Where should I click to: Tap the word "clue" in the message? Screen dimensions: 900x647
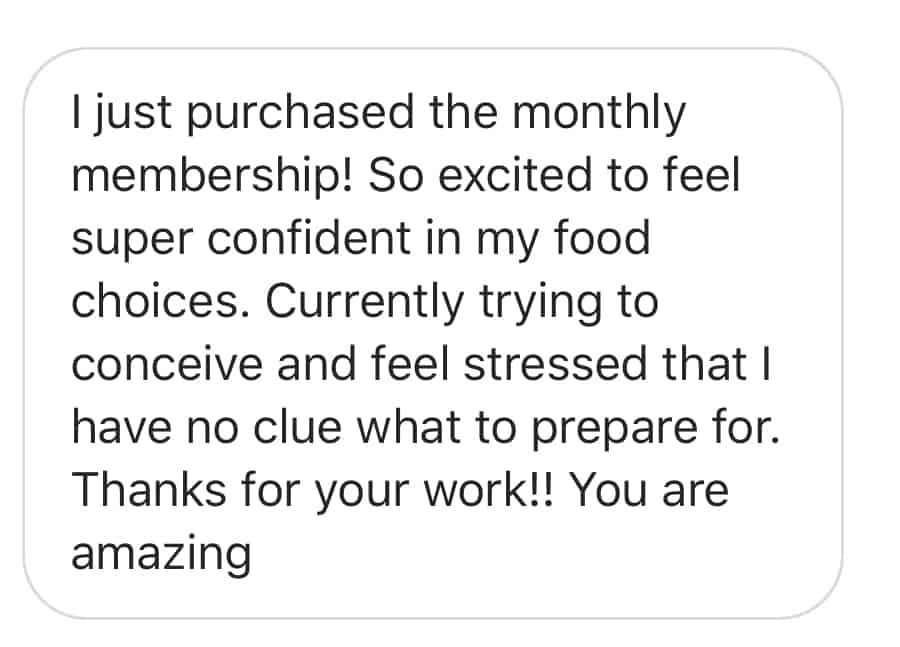pos(297,428)
